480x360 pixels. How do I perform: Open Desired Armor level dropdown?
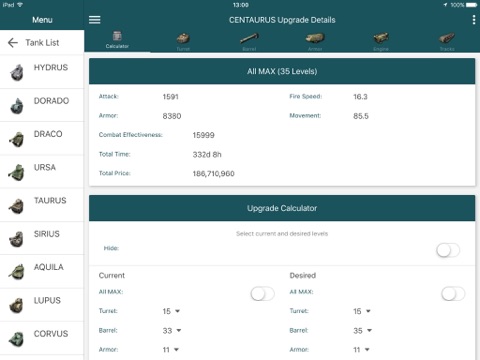pyautogui.click(x=362, y=350)
